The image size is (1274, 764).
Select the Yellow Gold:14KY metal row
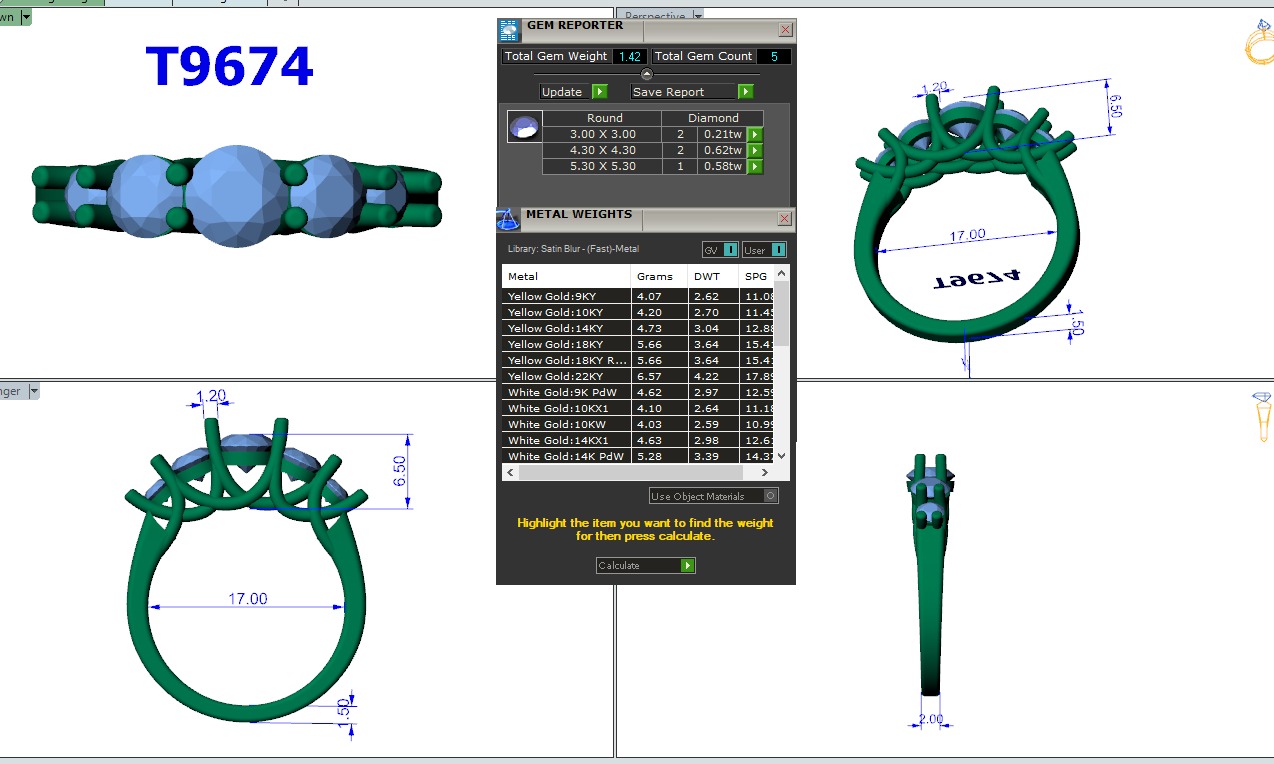click(567, 328)
